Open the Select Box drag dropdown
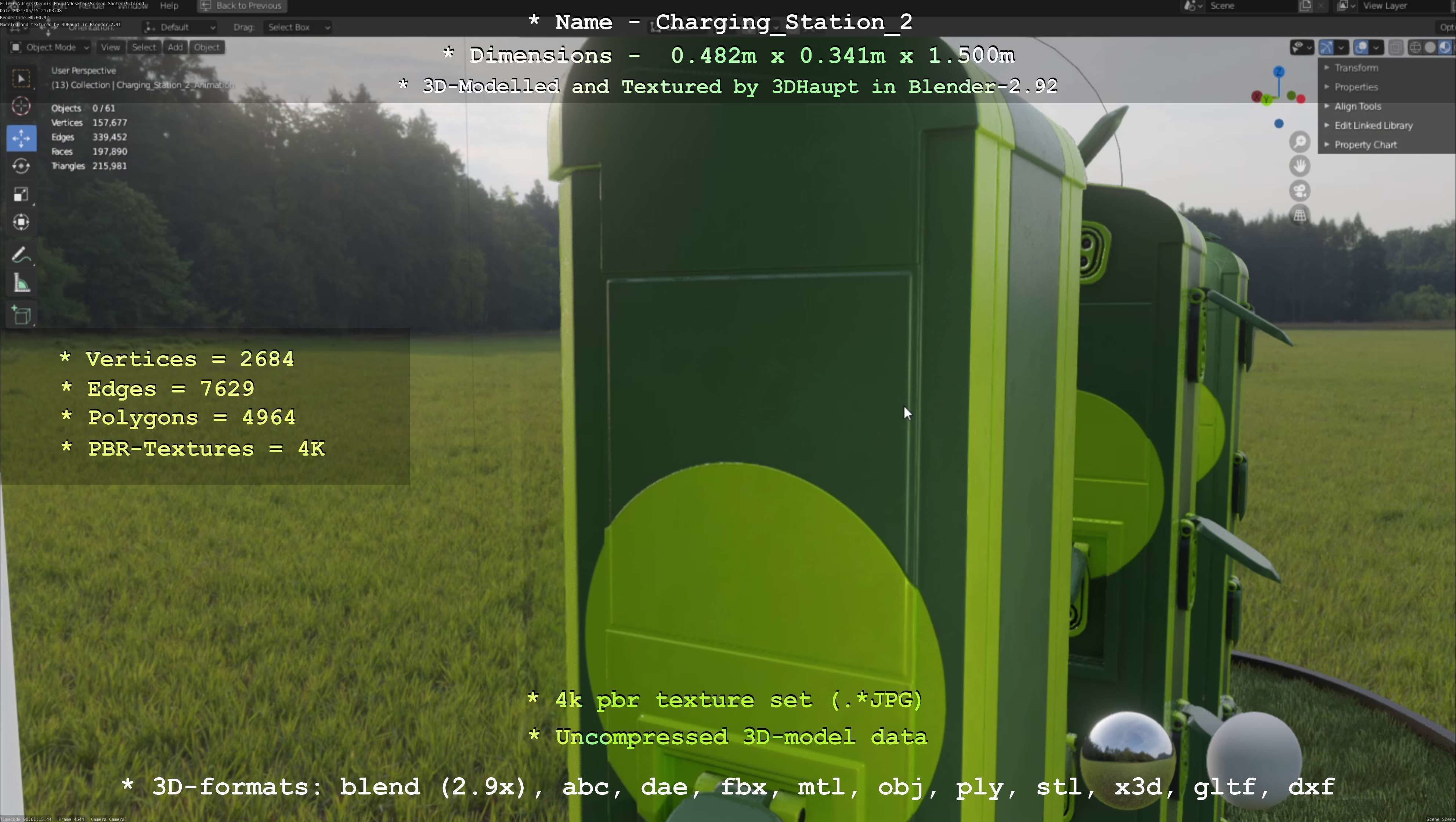Viewport: 1456px width, 822px height. click(x=296, y=27)
